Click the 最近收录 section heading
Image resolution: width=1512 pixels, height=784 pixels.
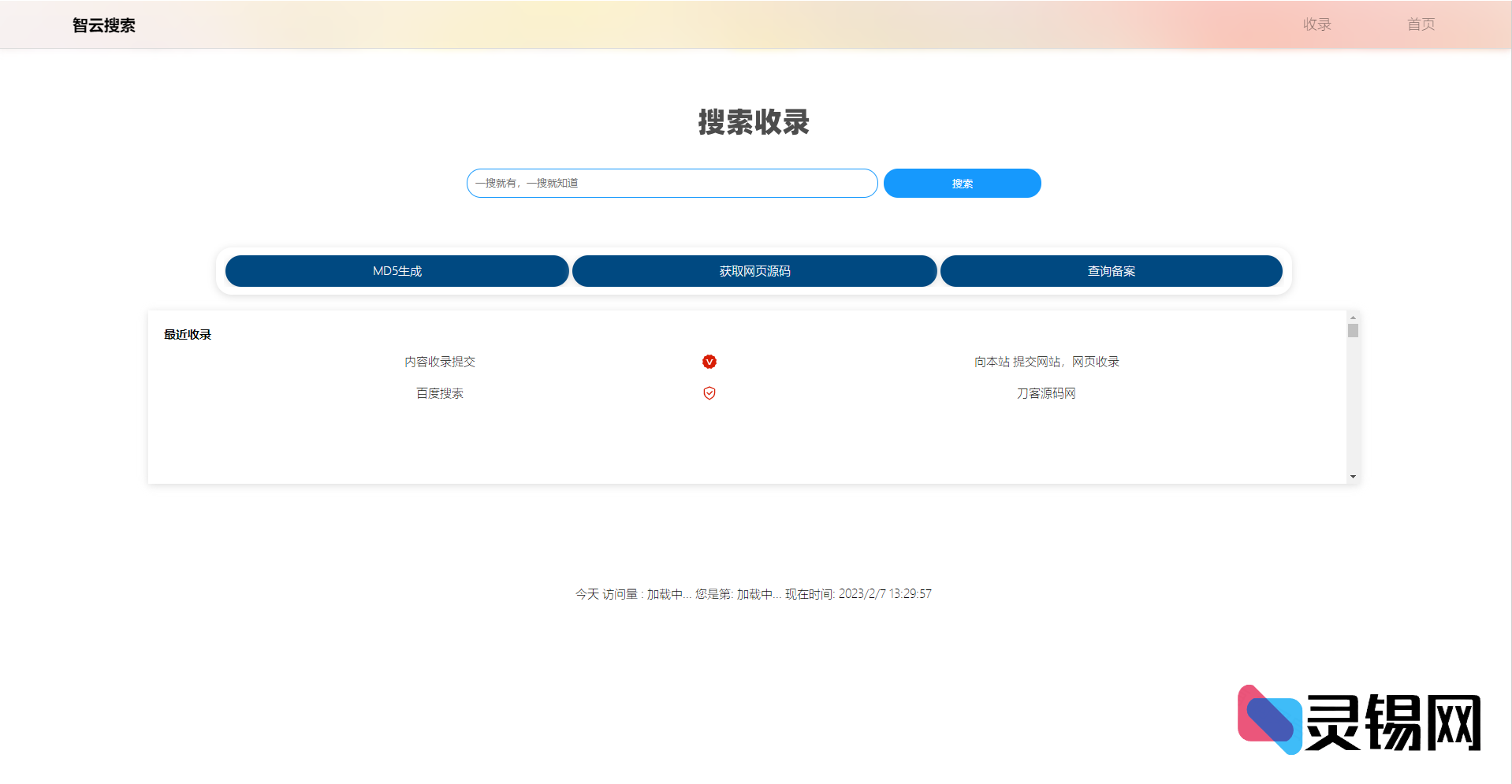point(187,334)
